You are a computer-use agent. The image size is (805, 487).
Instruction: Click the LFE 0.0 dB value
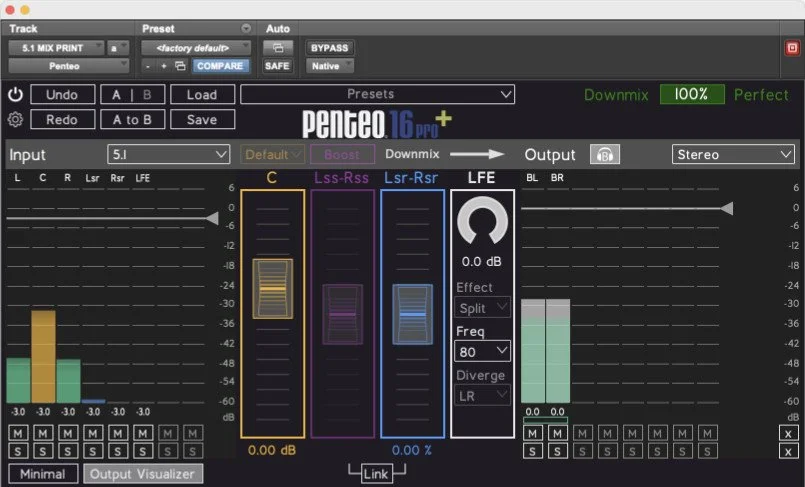click(482, 262)
